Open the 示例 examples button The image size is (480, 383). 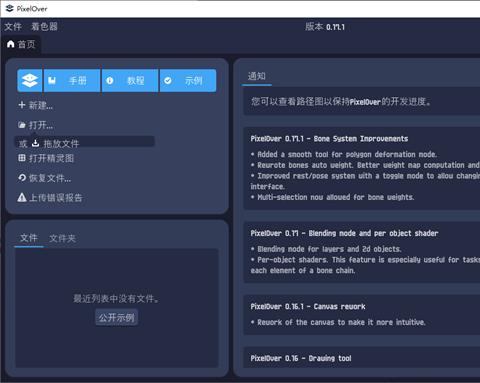coord(188,80)
